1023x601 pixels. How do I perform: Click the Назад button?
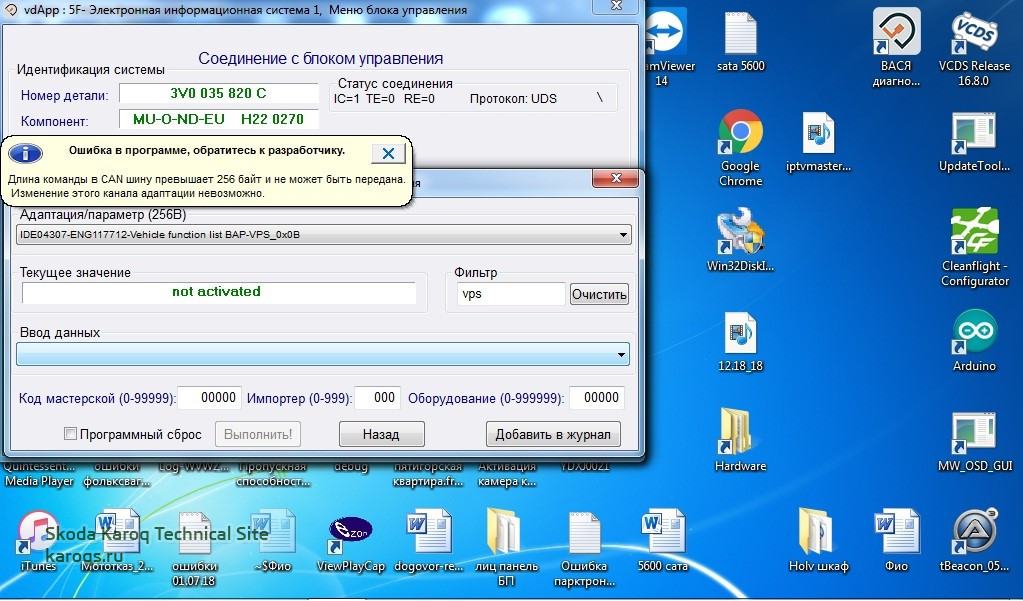tap(381, 434)
